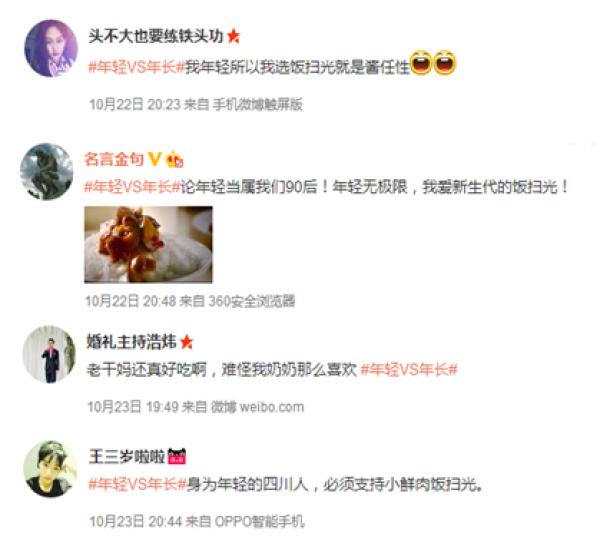Open the suited man avatar of 婚礼主持浩炜
This screenshot has width=600, height=556.
(x=49, y=354)
